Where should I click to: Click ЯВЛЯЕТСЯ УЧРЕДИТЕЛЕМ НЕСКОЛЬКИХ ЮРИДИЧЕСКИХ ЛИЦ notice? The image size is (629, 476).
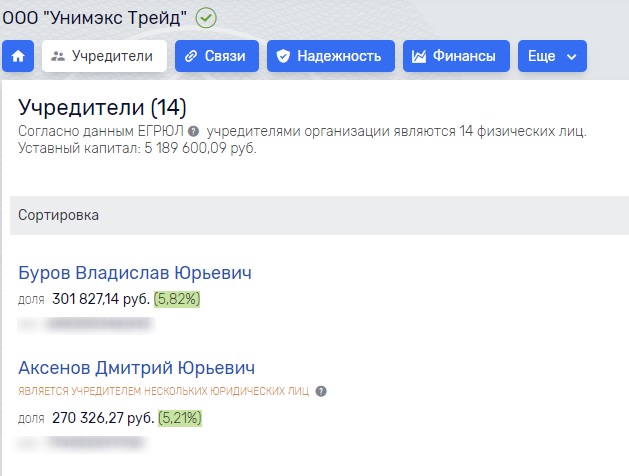164,391
